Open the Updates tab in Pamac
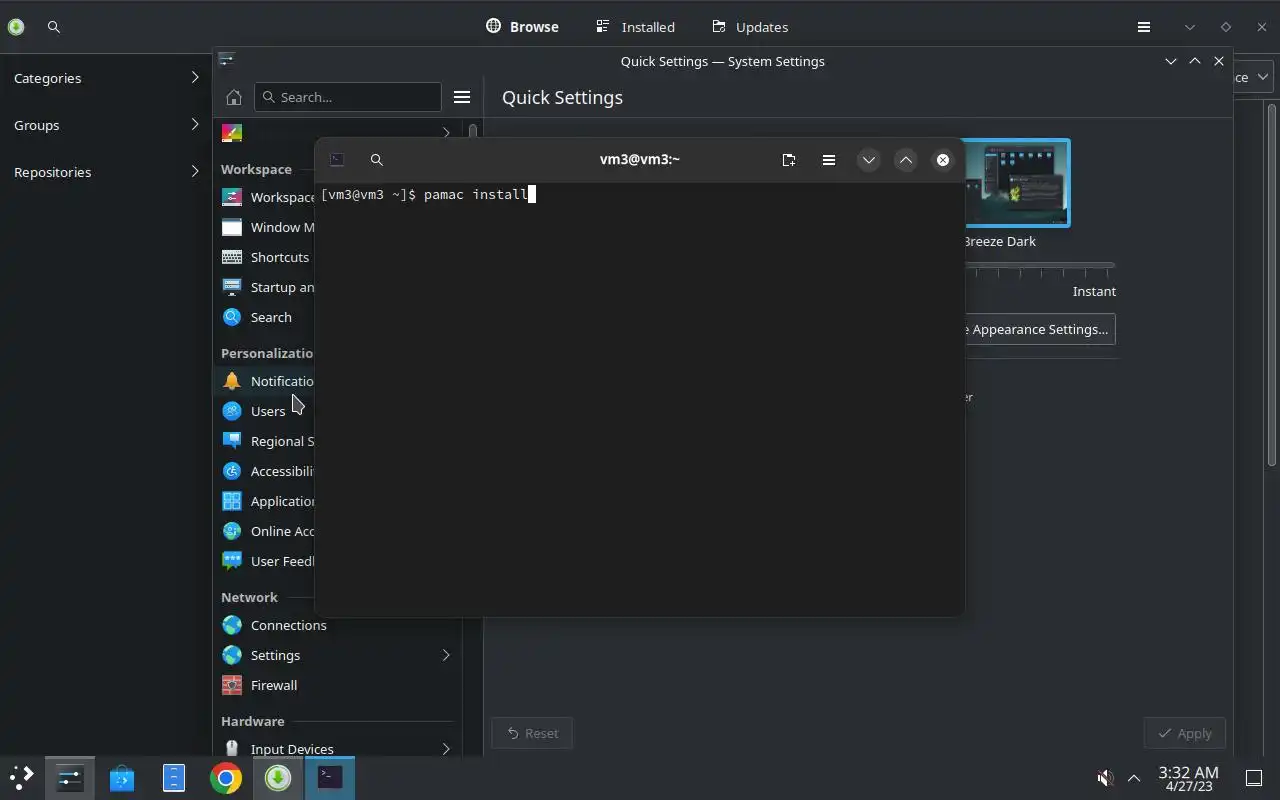Viewport: 1280px width, 800px height. 750,27
